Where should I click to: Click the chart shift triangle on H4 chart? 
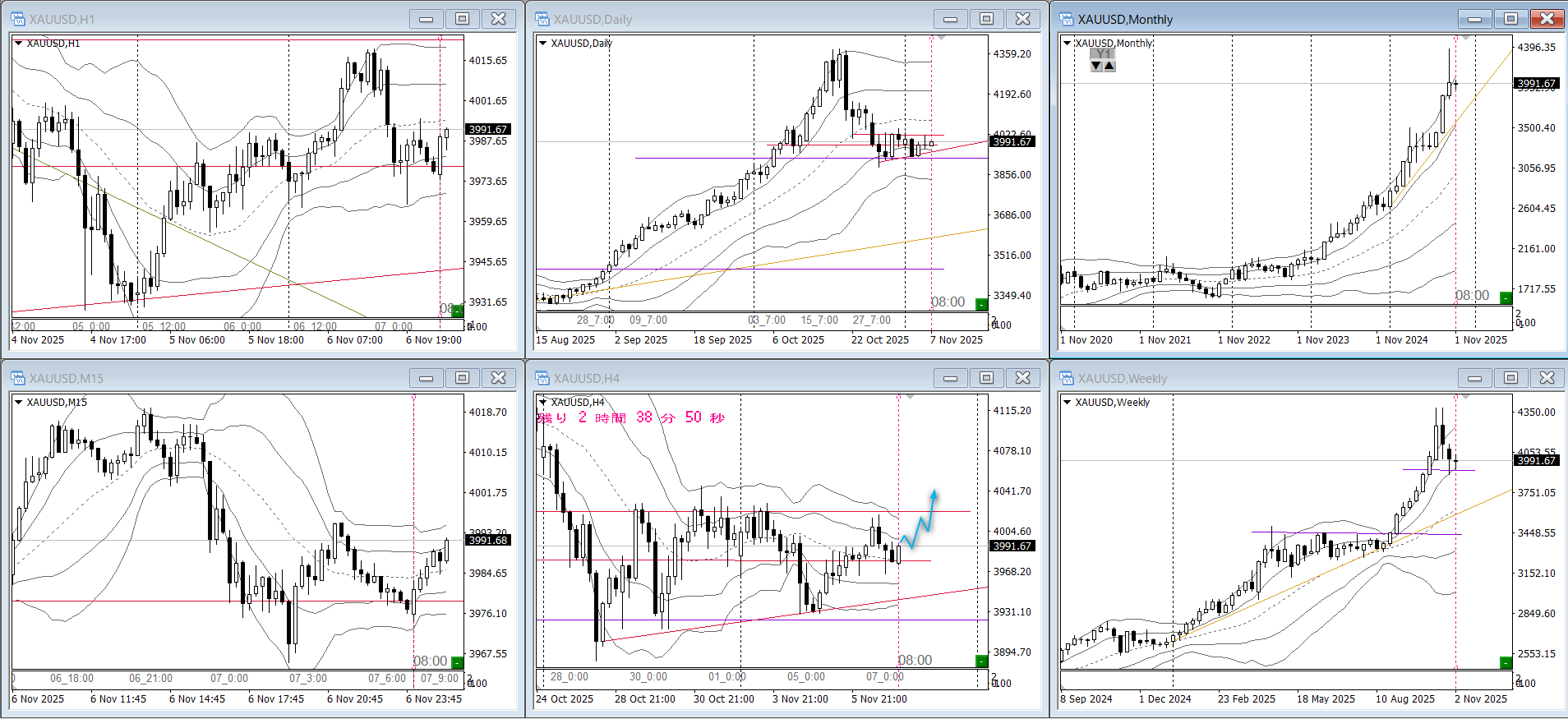[x=911, y=398]
